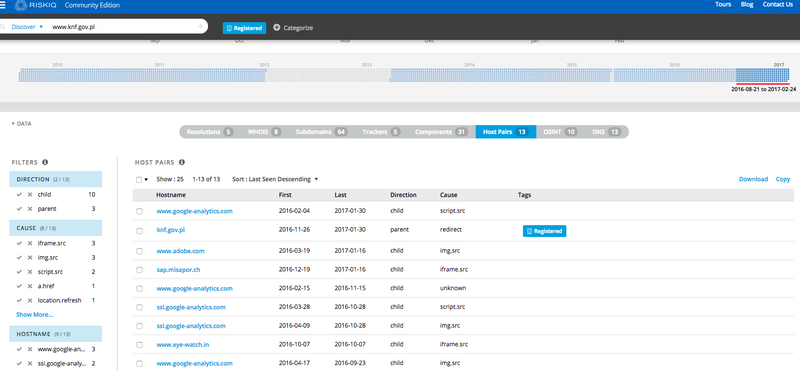Image resolution: width=800 pixels, height=370 pixels.
Task: Switch to the Subdomains tab
Action: pos(321,132)
